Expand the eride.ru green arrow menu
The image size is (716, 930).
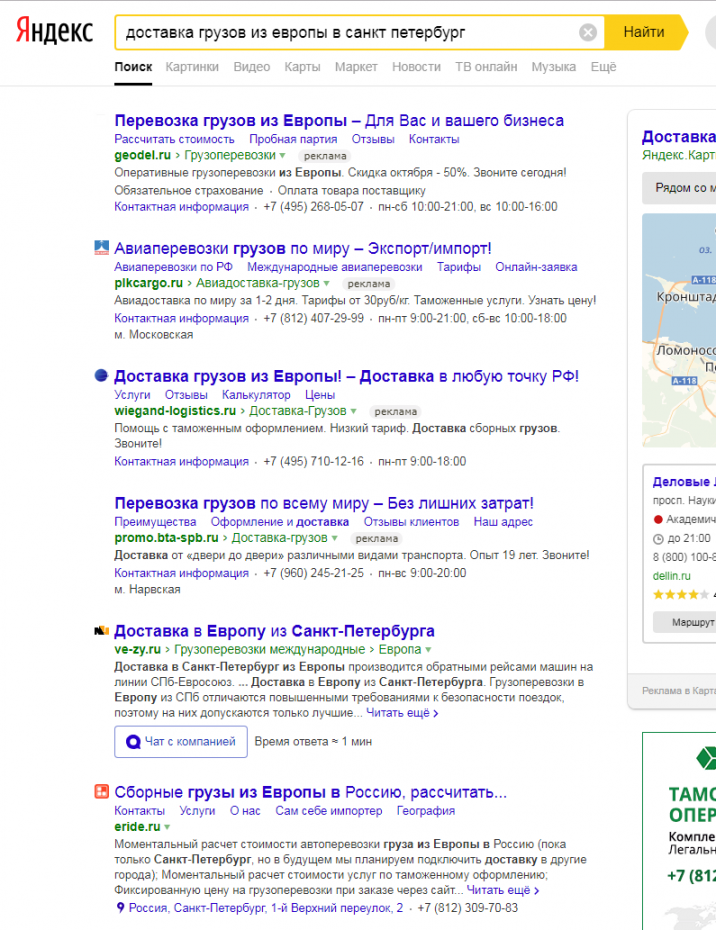point(167,827)
